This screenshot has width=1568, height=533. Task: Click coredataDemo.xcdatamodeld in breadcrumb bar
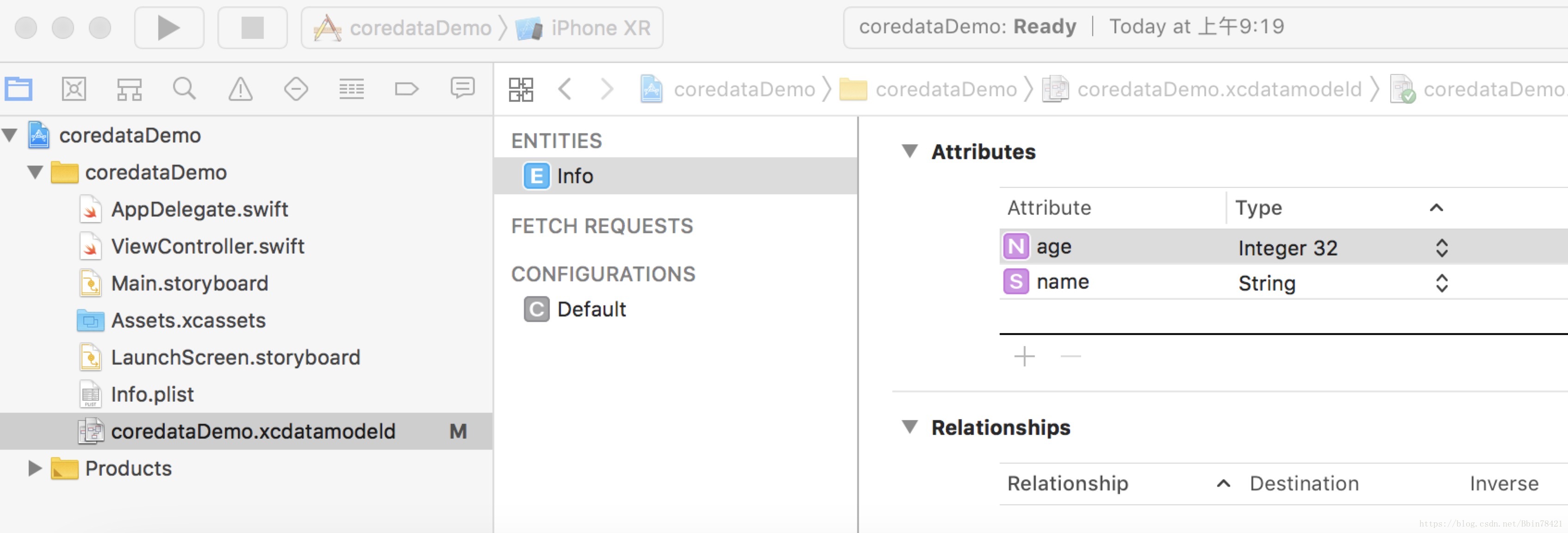pyautogui.click(x=1201, y=89)
